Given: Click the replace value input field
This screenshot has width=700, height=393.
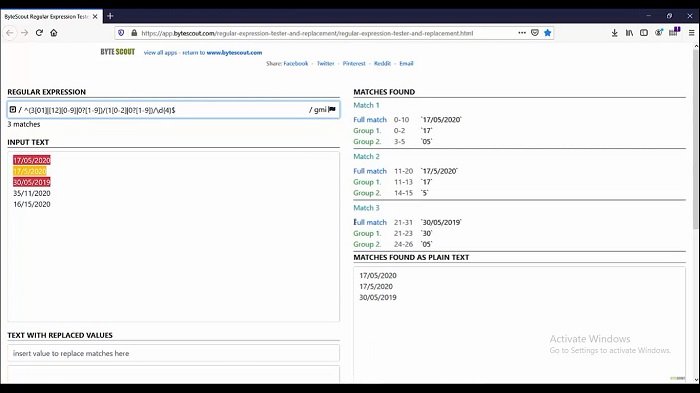Looking at the screenshot, I should 173,353.
